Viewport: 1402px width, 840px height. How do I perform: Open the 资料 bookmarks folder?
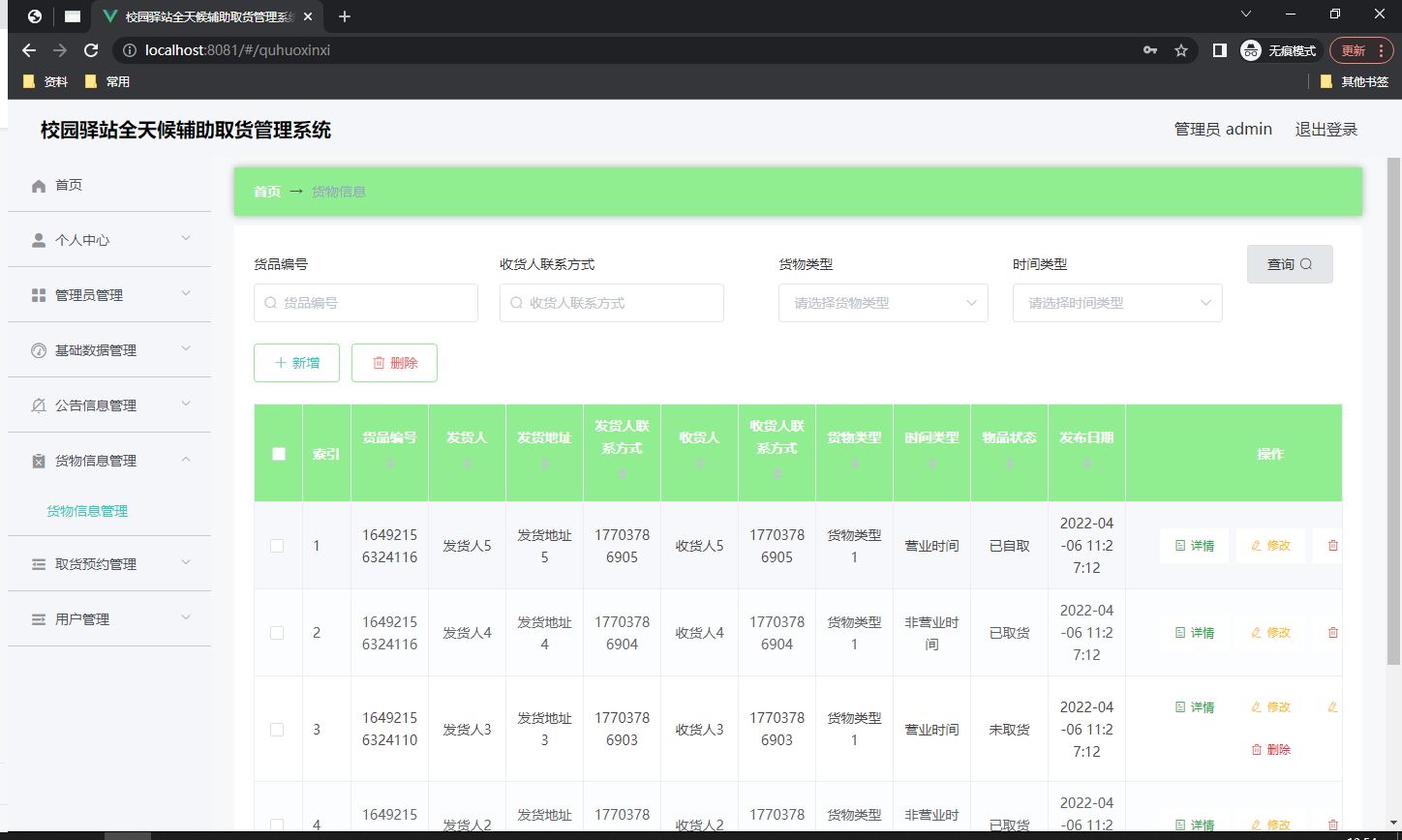(x=46, y=81)
